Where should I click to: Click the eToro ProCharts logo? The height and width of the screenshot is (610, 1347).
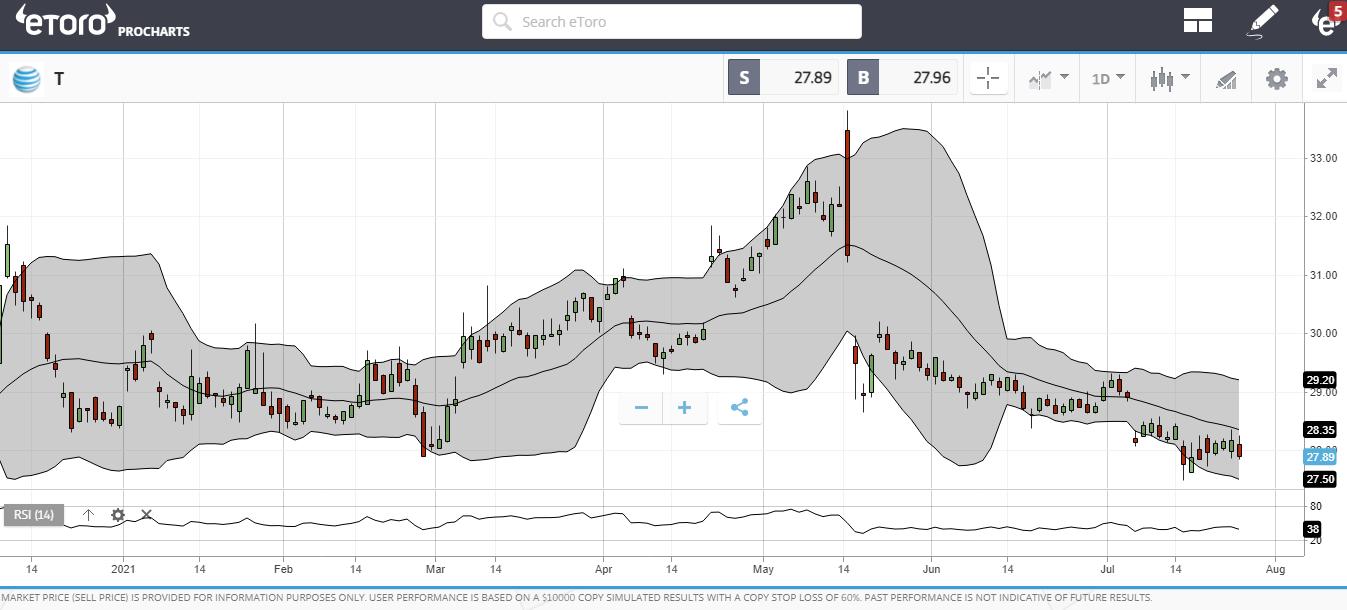(102, 22)
